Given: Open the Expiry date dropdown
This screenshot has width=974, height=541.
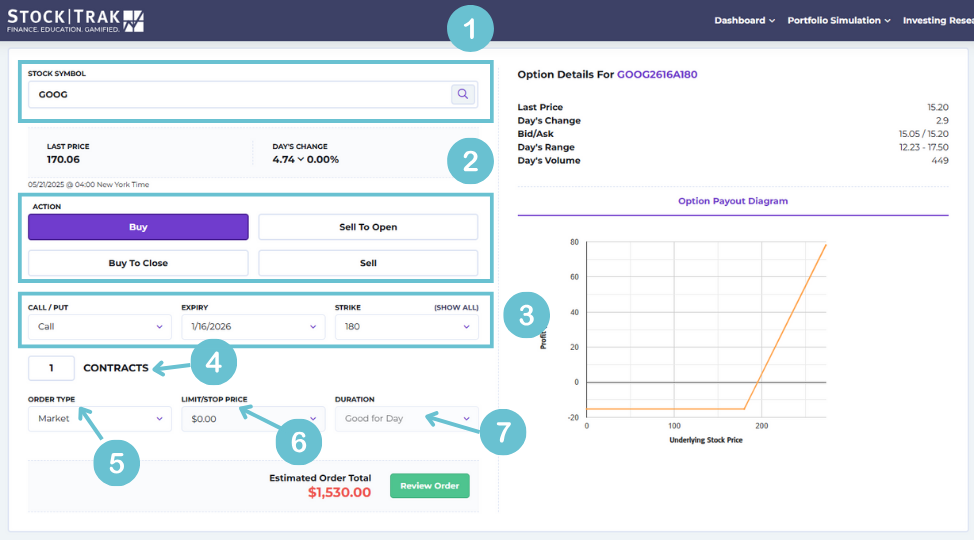Looking at the screenshot, I should (x=253, y=327).
